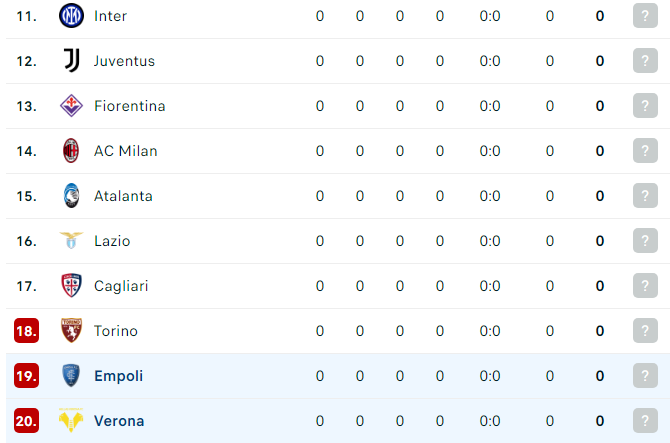Viewport: 670px width, 443px height.
Task: Click the Verona crest icon
Action: 71,420
